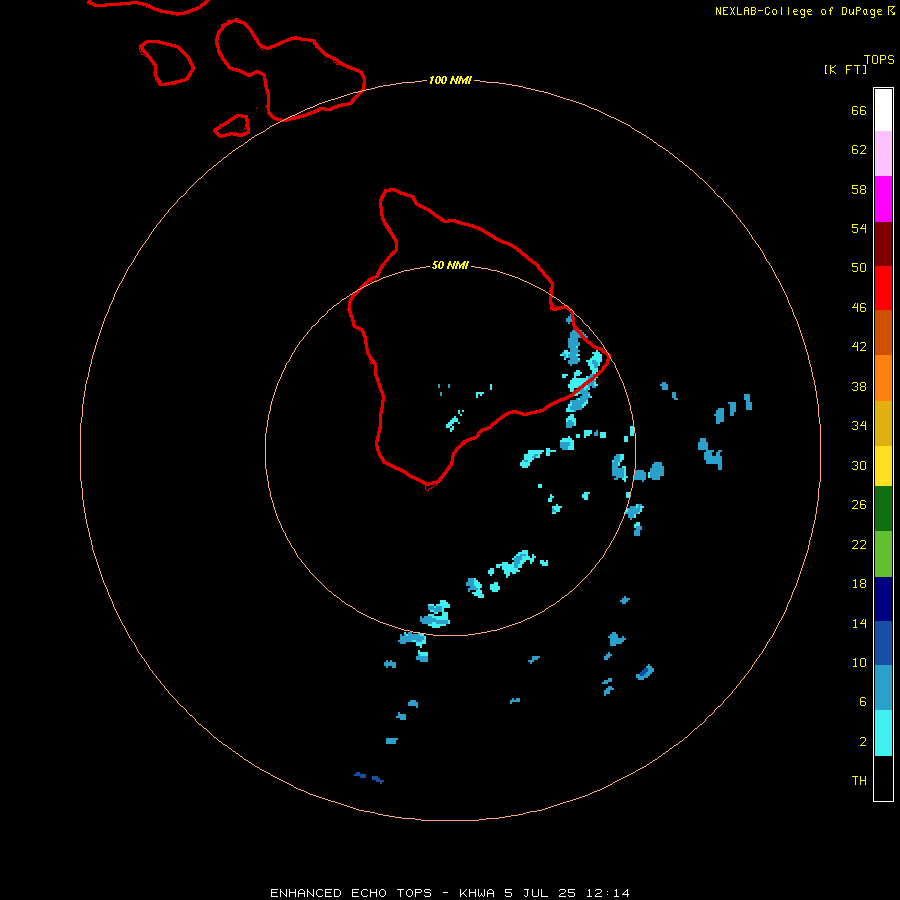
Task: Click the legend value 66
Action: (859, 110)
